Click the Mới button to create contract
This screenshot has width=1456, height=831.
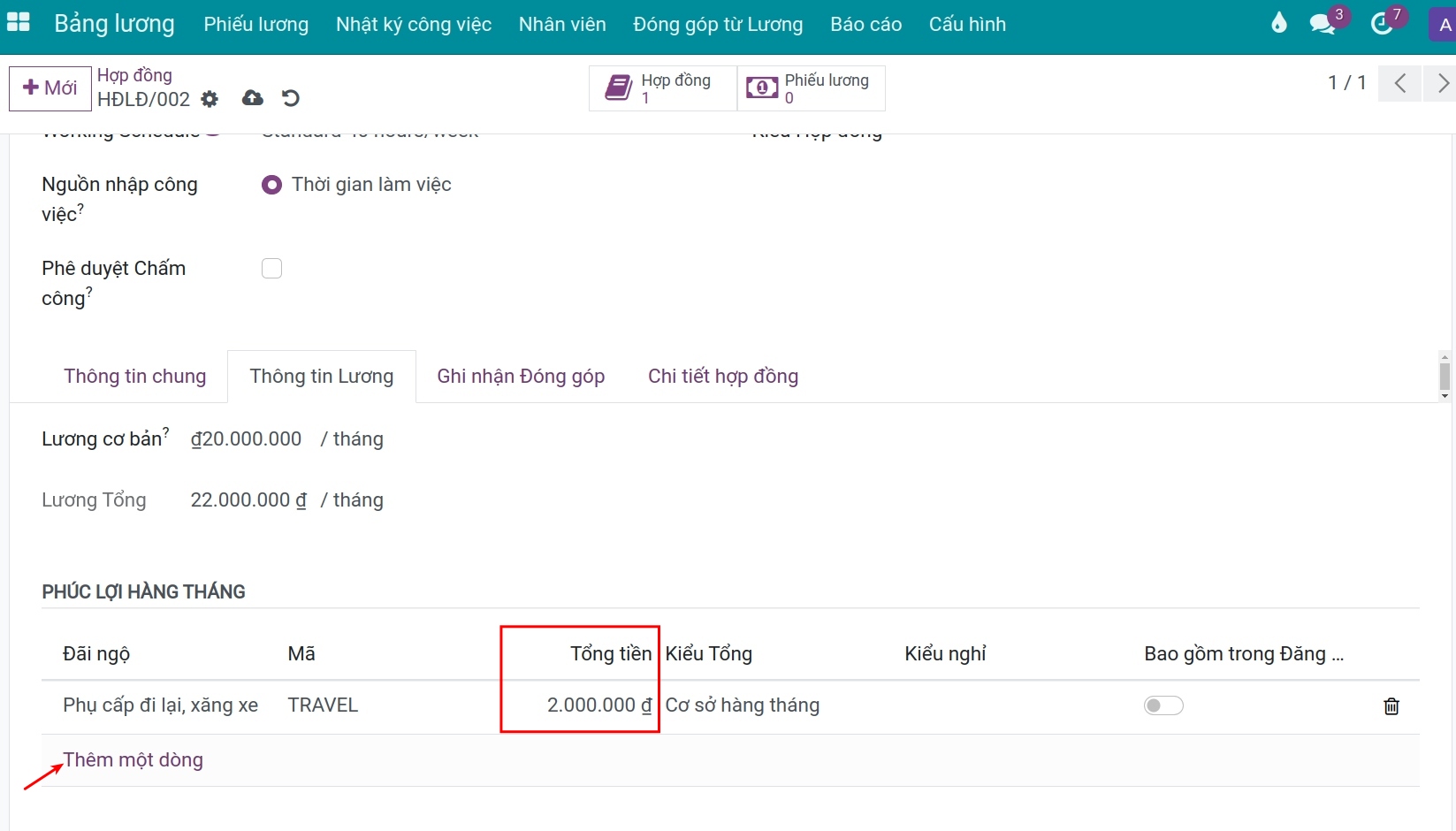[50, 88]
